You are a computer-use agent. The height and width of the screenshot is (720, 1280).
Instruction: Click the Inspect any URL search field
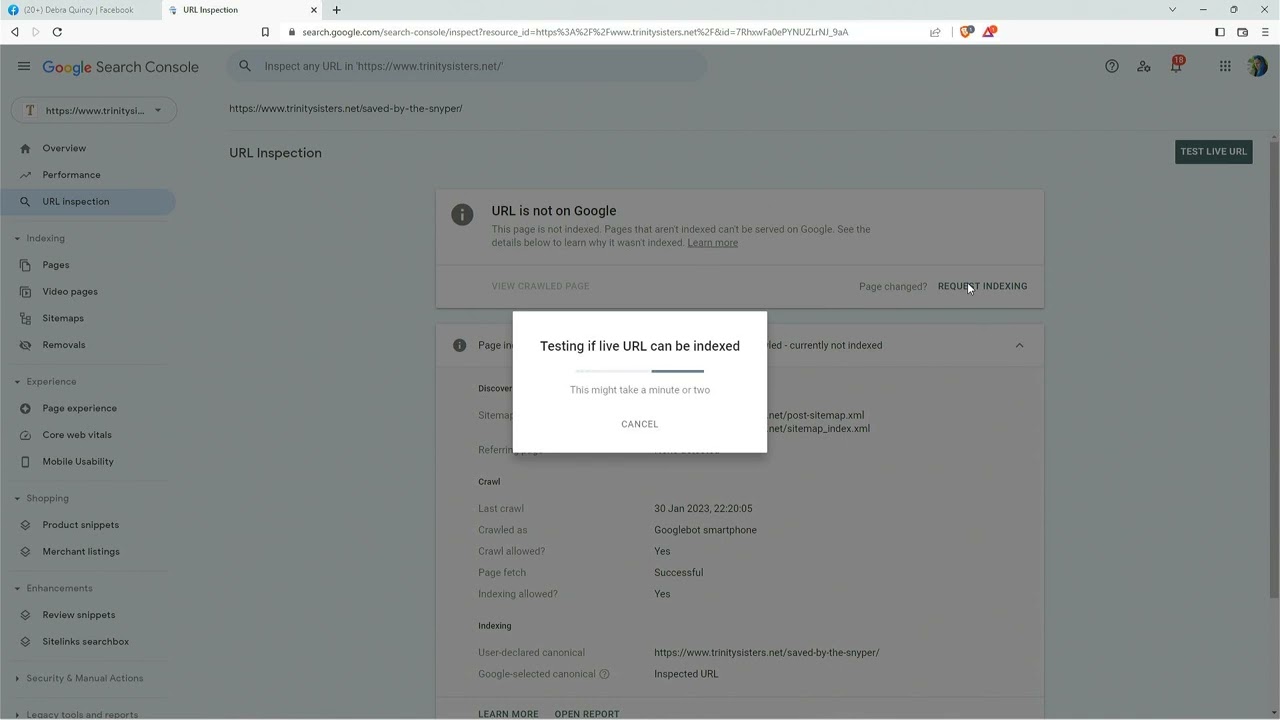(467, 66)
